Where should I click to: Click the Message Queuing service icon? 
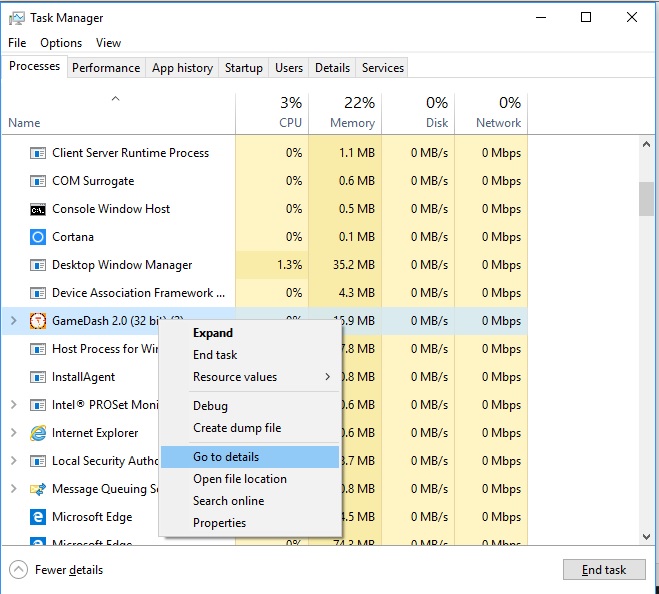click(38, 489)
